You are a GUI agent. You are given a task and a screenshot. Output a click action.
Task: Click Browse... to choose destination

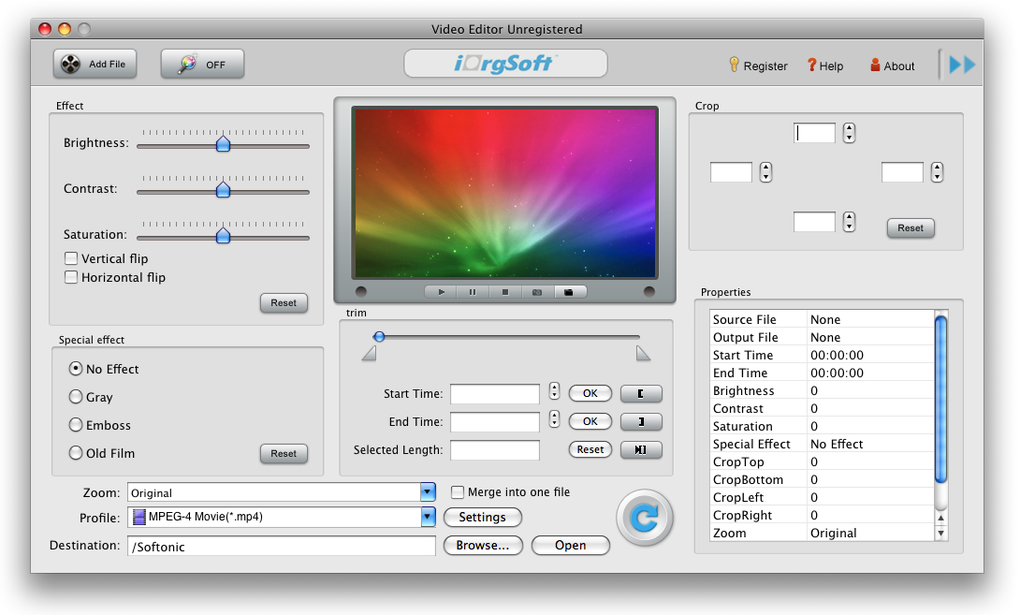tap(483, 545)
